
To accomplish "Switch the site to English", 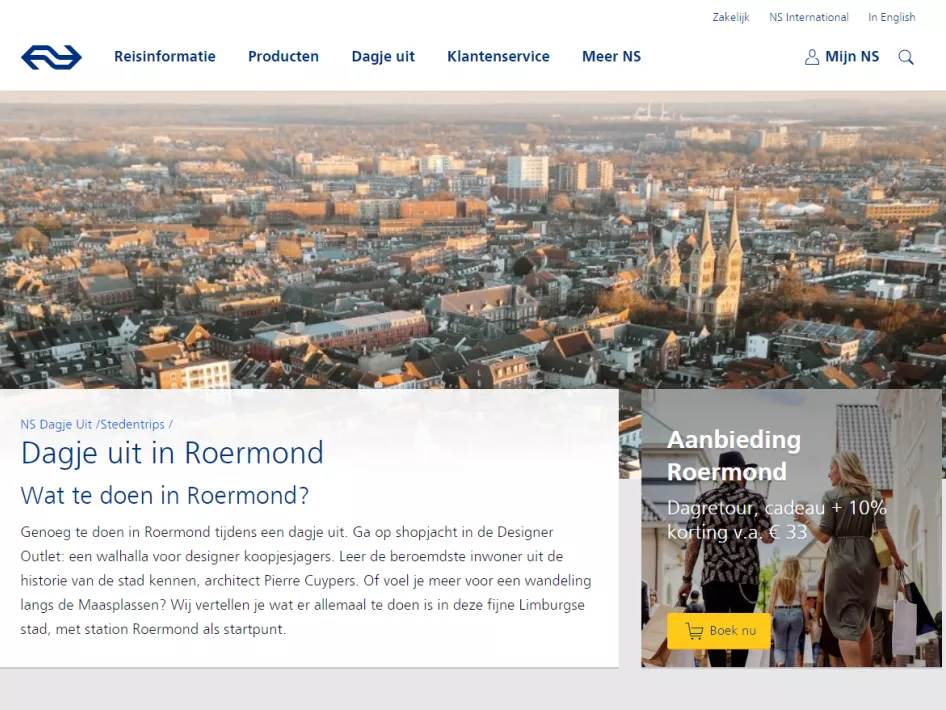I will pos(891,17).
